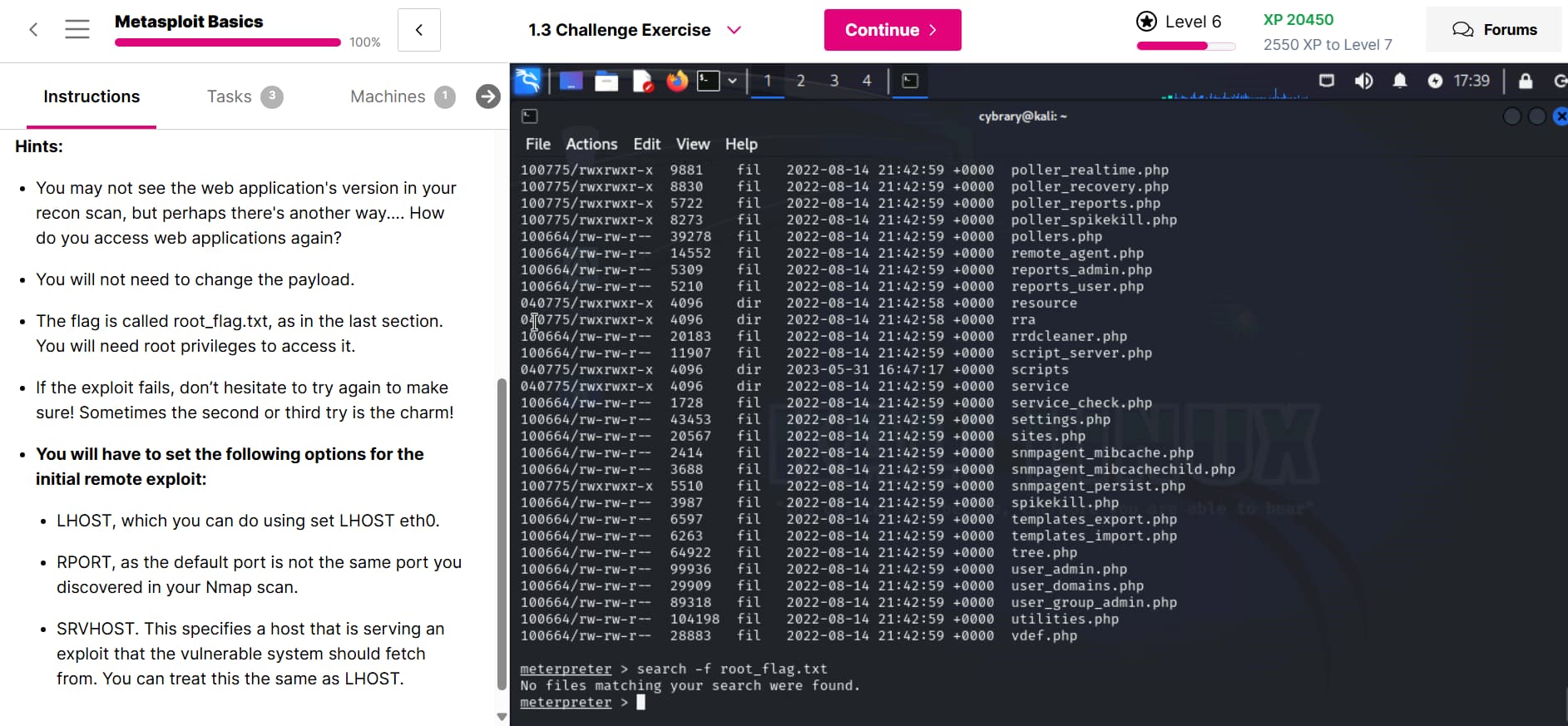Launch the terminal emulator from the panel

pos(708,81)
